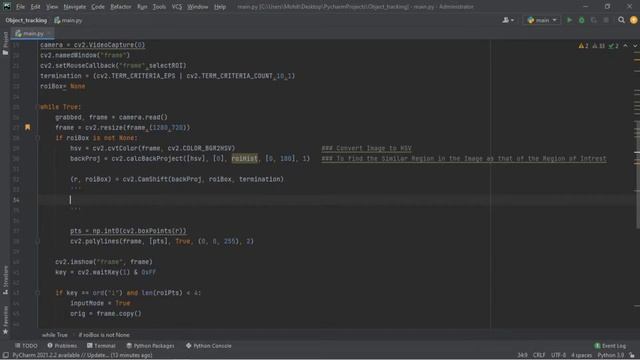Open the Event Log tool window
Screen dimensions: 640x360
(x=610, y=346)
